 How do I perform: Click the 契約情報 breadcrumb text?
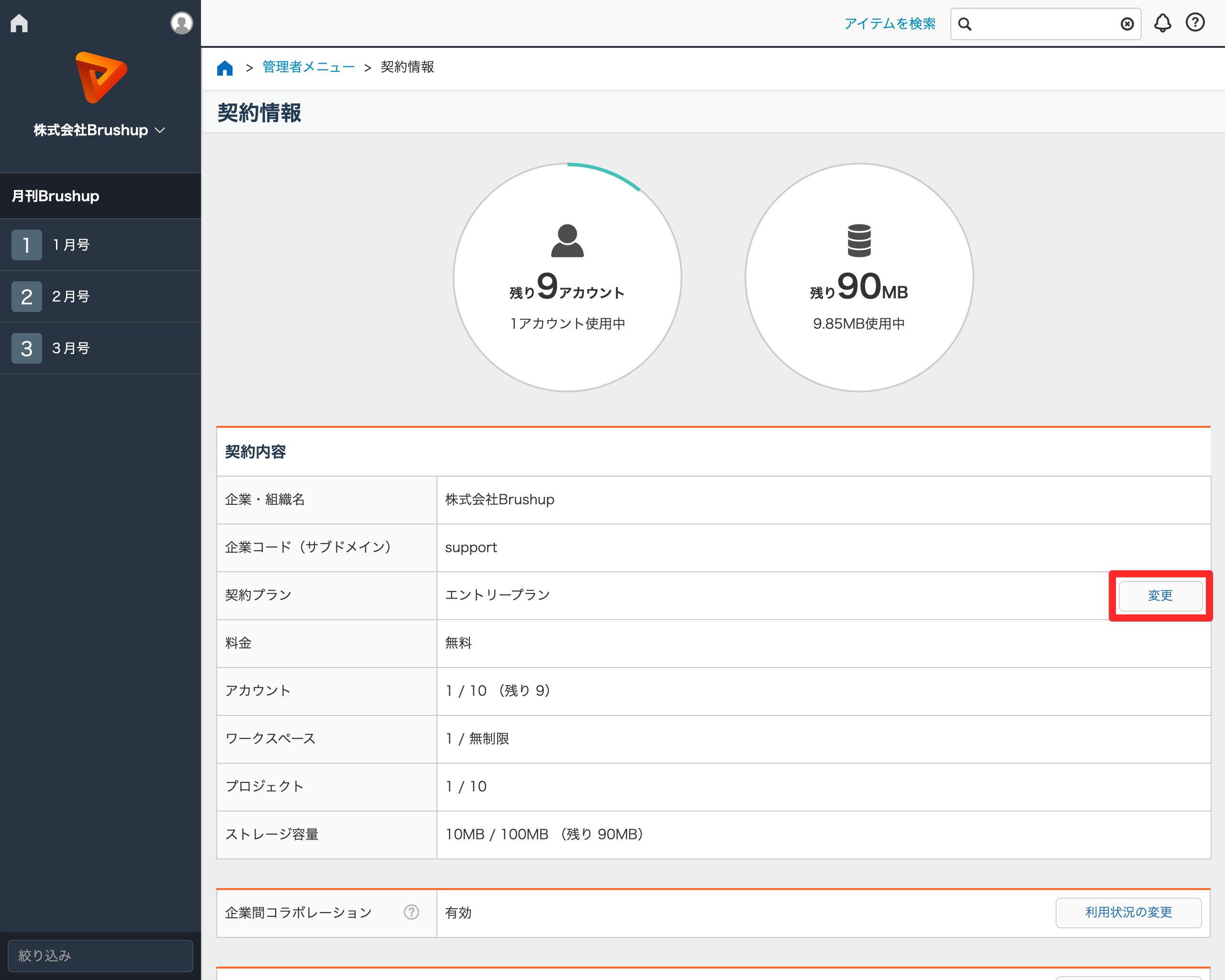click(x=407, y=67)
